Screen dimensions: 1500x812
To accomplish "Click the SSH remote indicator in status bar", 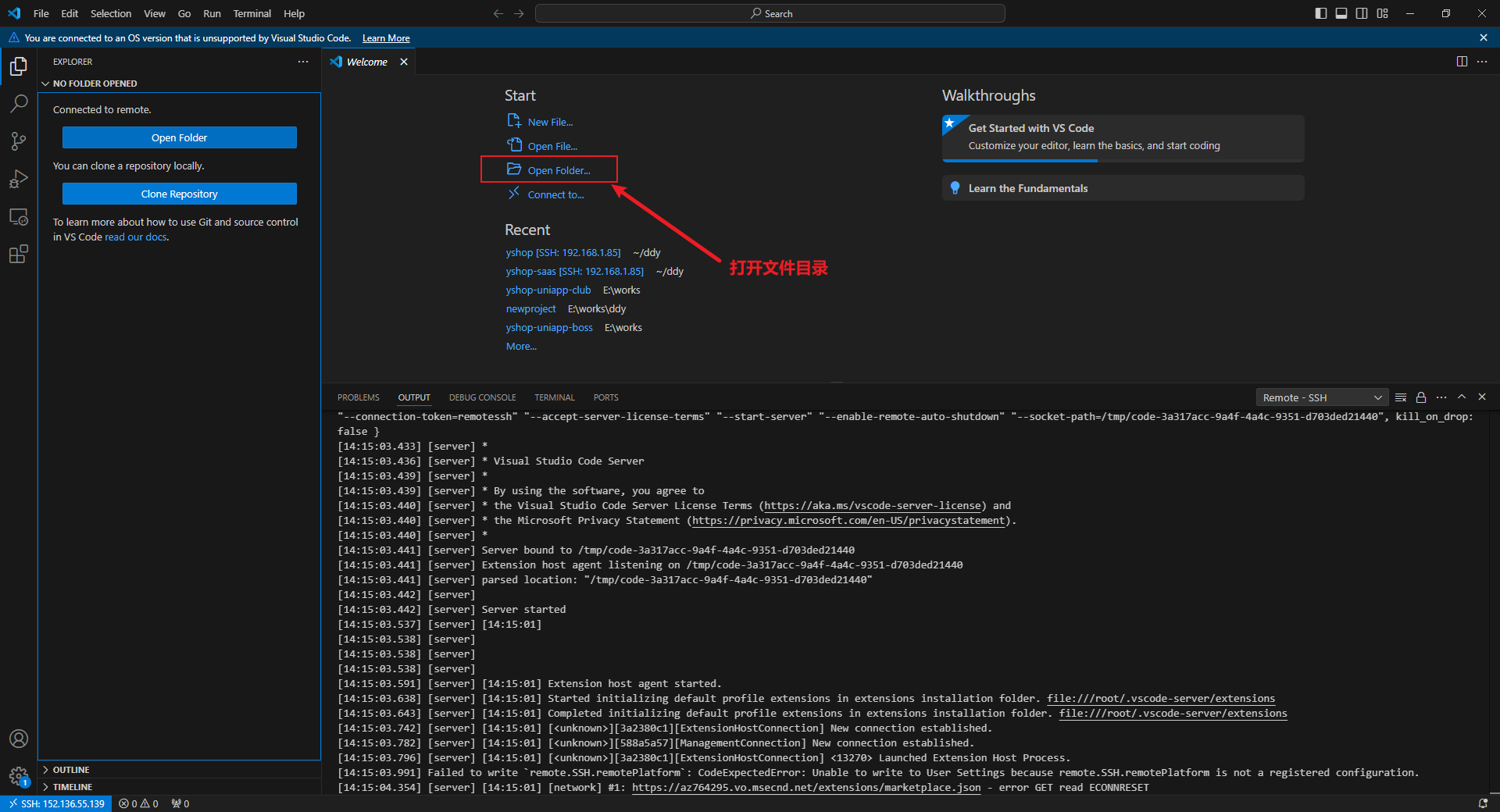I will point(57,803).
